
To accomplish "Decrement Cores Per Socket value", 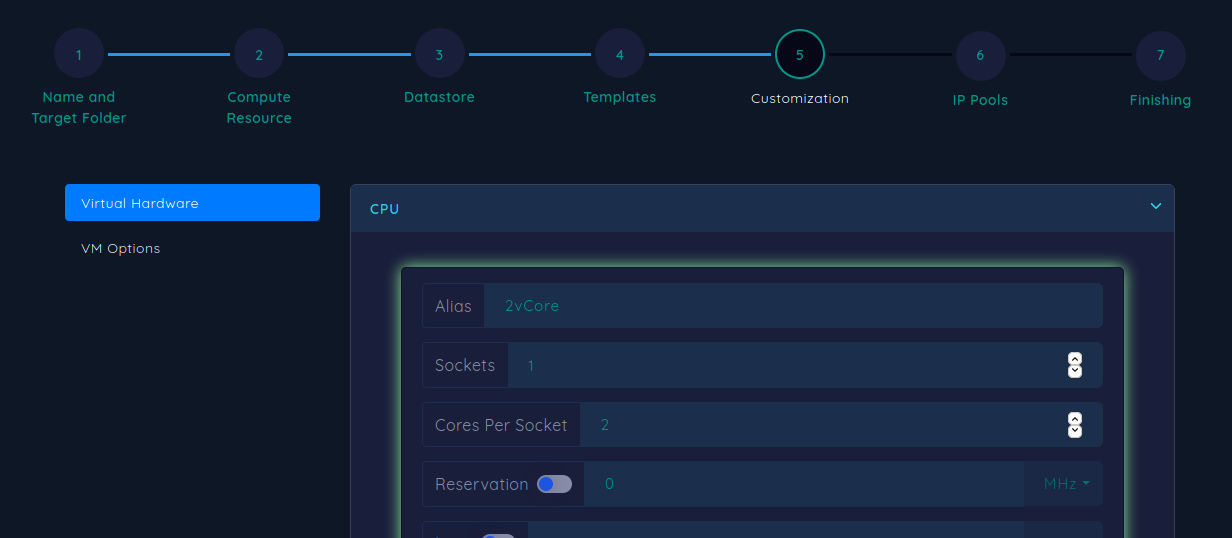I will point(1075,431).
